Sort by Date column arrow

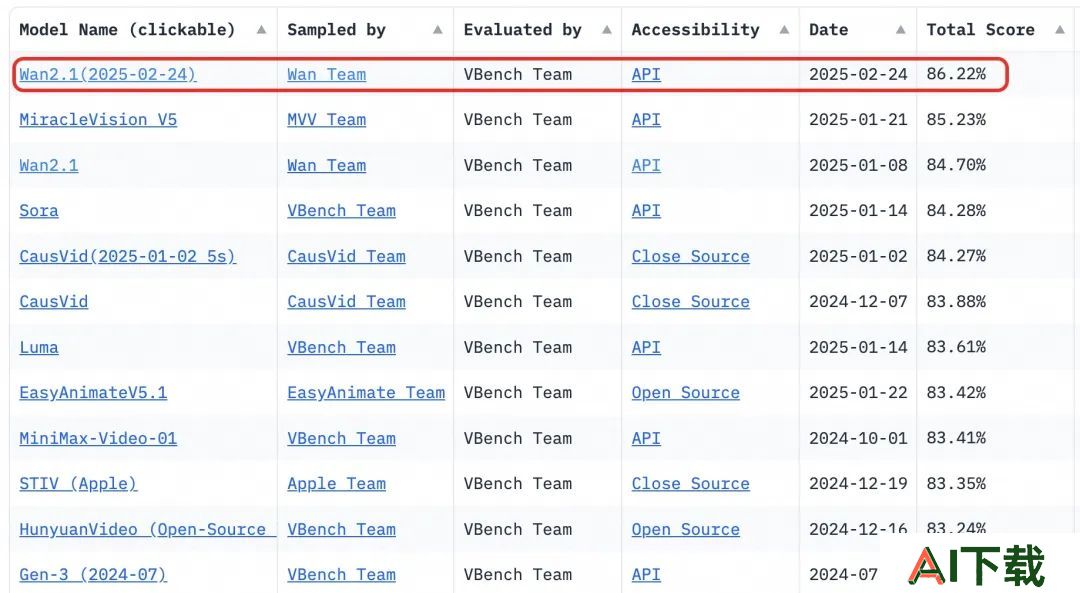900,30
